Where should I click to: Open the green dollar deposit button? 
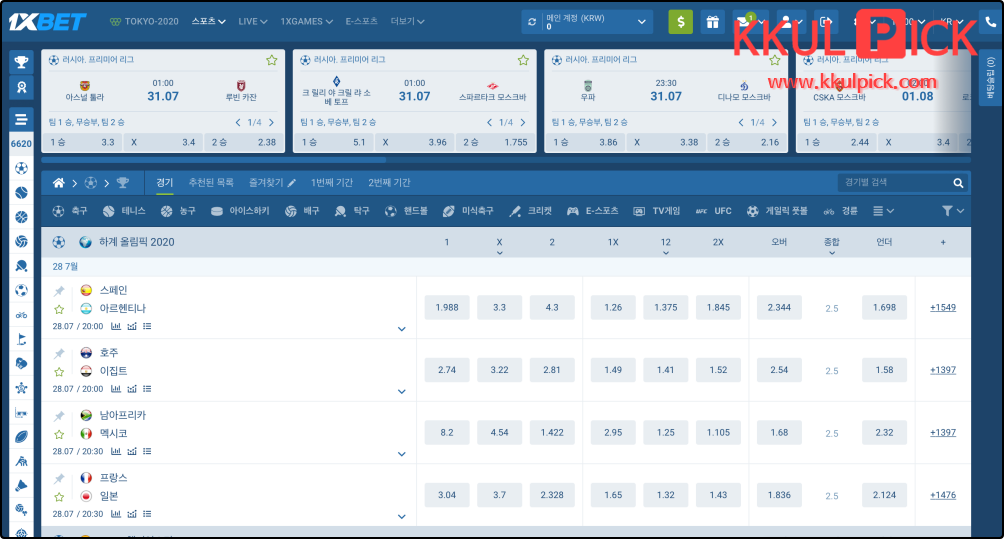[x=681, y=22]
